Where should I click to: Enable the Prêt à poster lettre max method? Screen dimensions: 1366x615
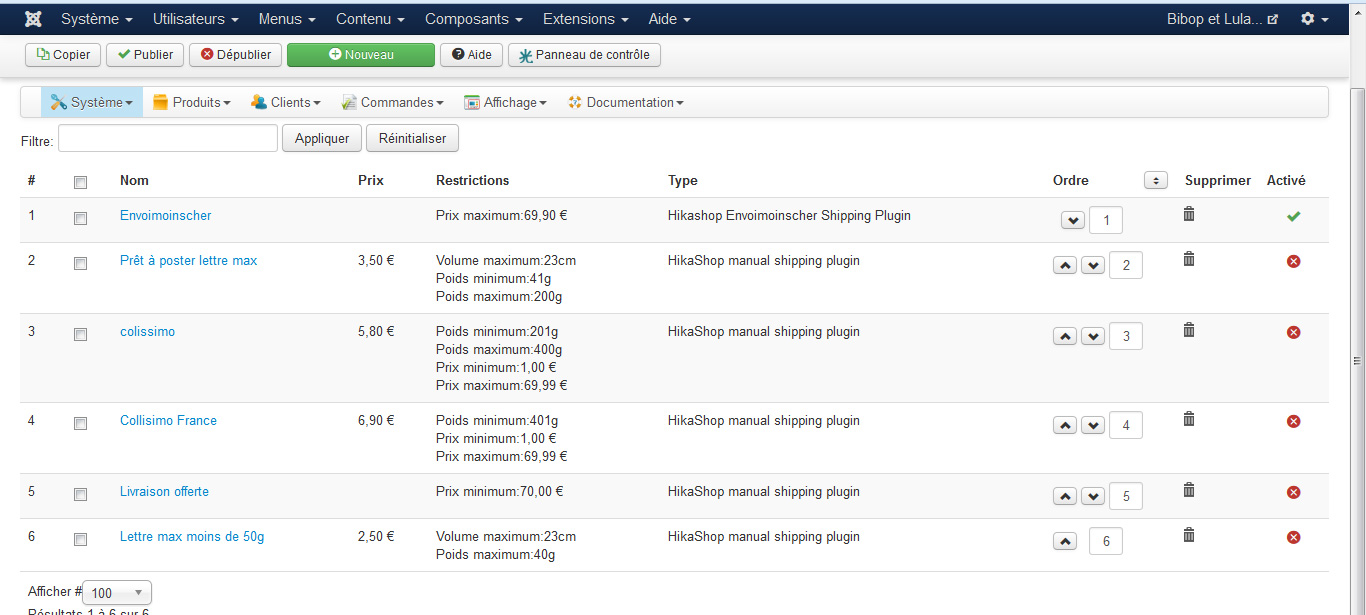coord(1293,261)
